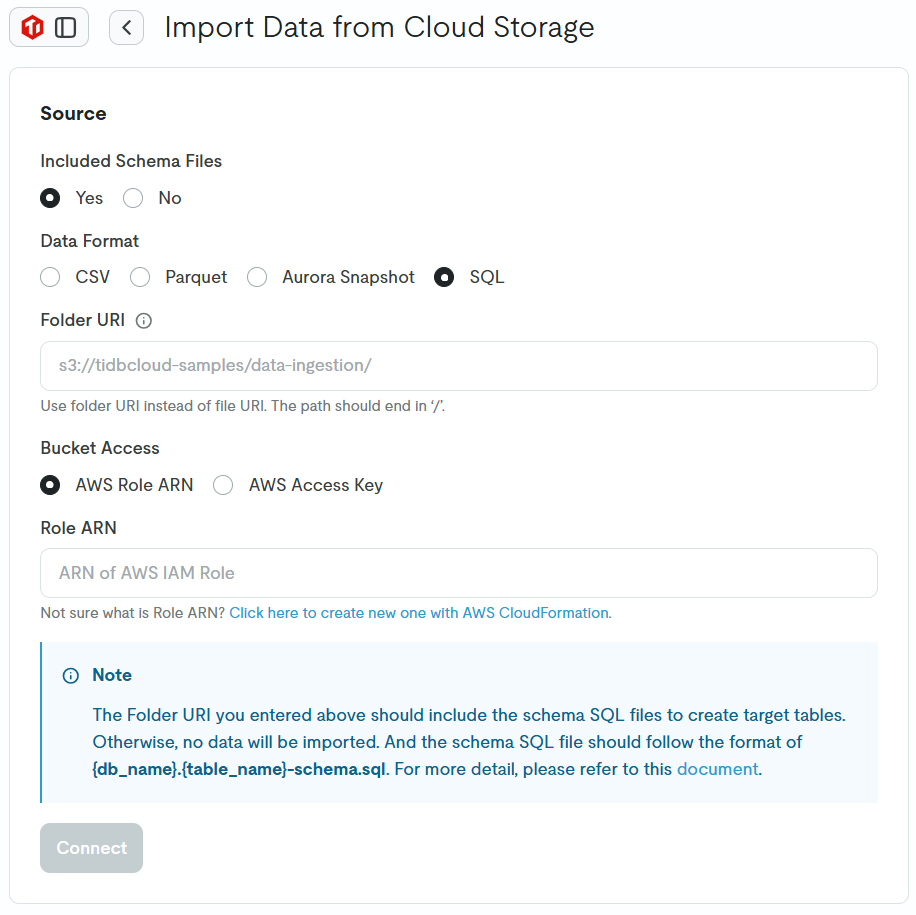Toggle the sidebar panel icon

[x=65, y=27]
